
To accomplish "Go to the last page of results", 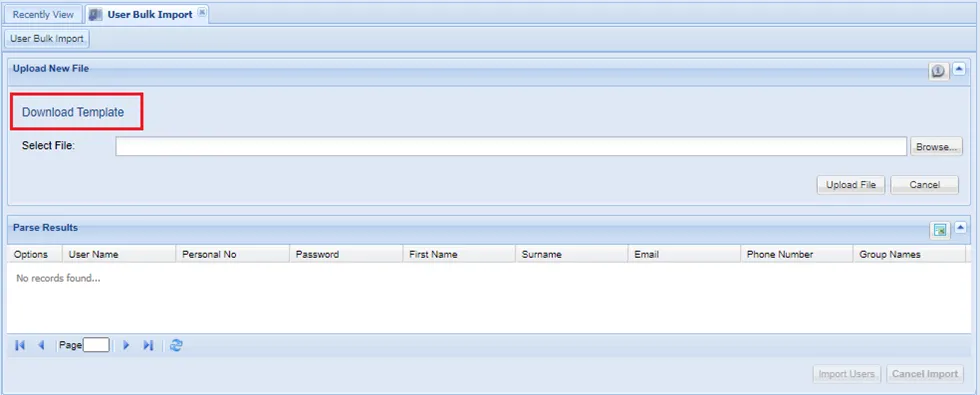I will tap(148, 345).
